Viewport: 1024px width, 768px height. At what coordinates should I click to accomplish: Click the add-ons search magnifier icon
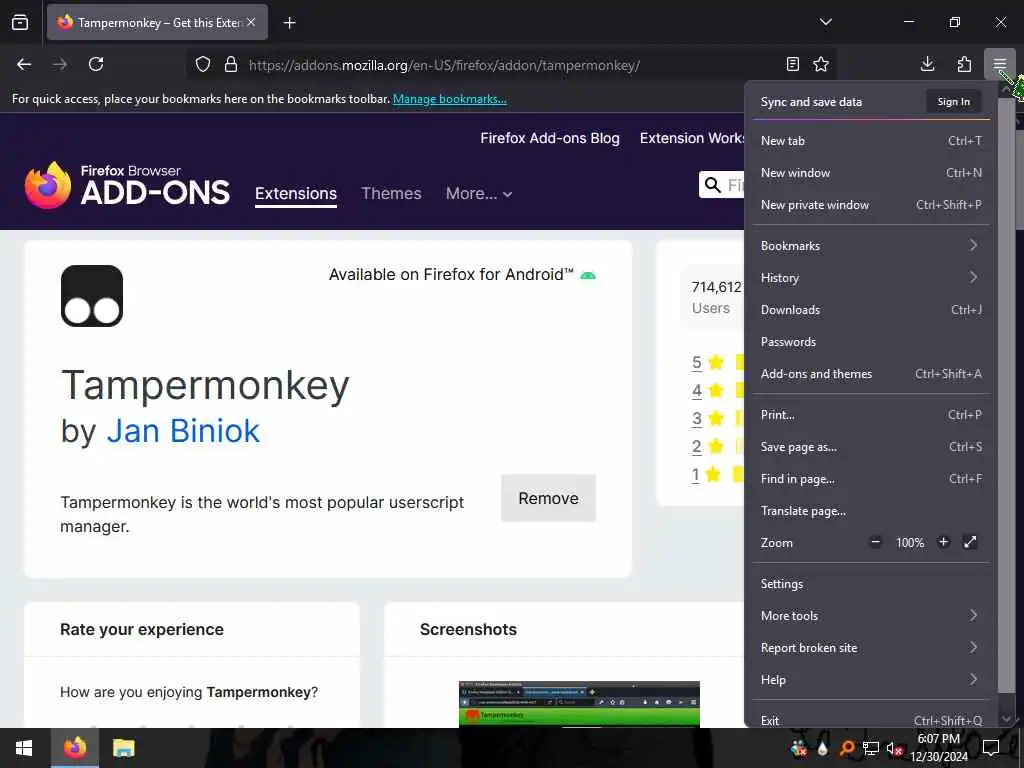(713, 185)
